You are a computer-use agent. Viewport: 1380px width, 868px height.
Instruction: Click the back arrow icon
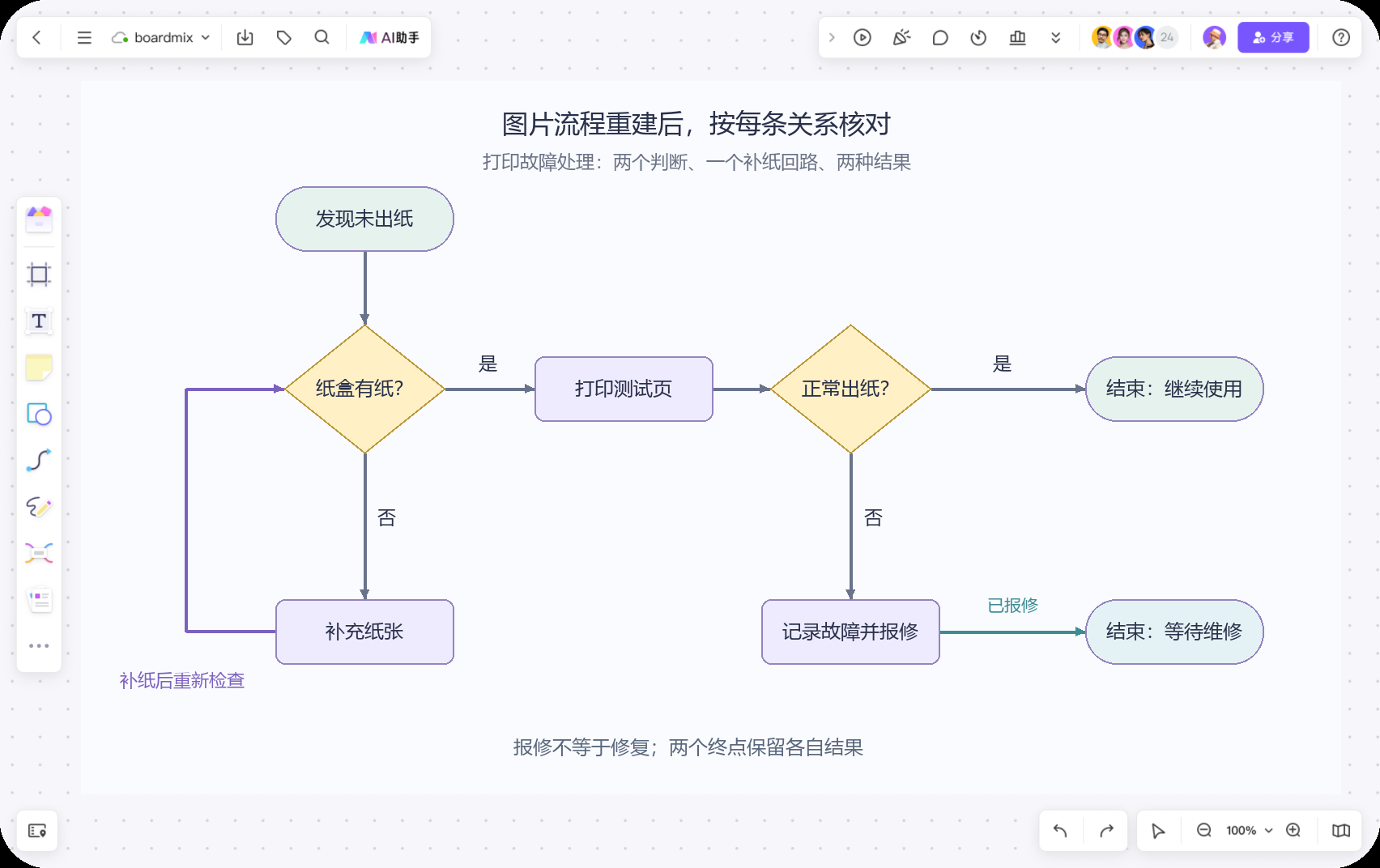(x=36, y=37)
